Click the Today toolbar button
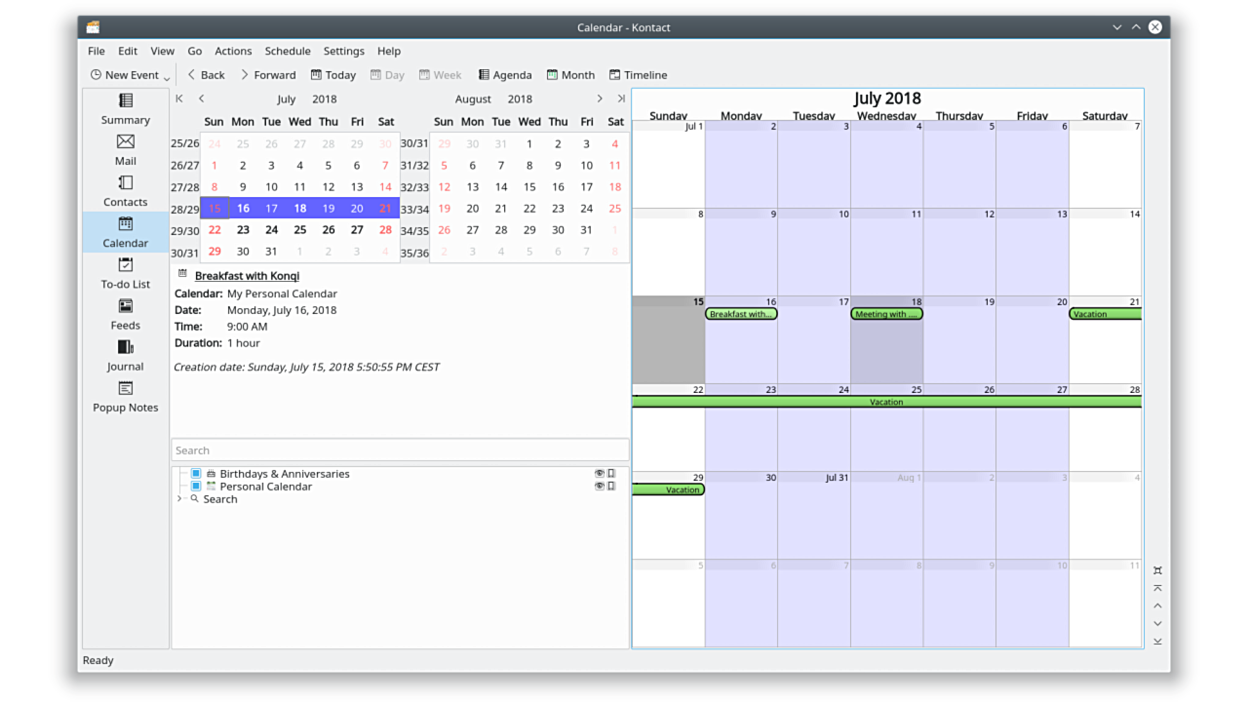 (333, 75)
